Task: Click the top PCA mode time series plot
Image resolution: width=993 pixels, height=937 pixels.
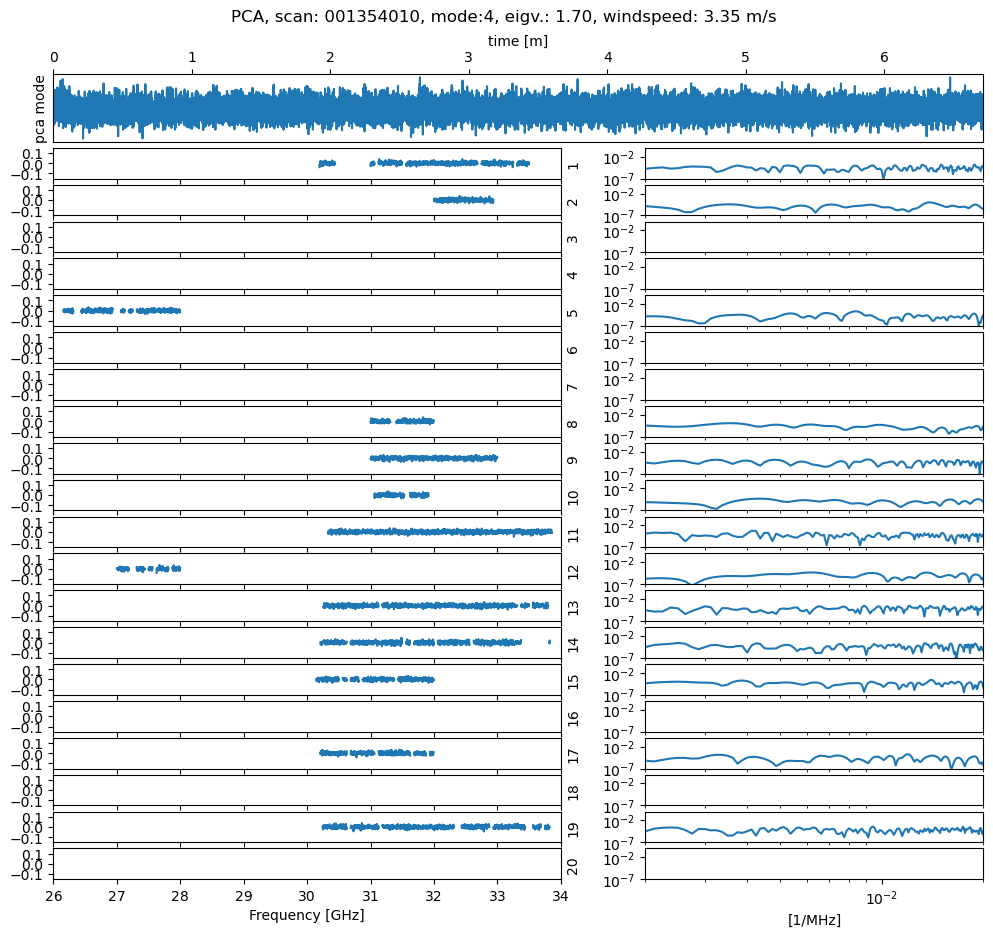Action: pos(517,106)
